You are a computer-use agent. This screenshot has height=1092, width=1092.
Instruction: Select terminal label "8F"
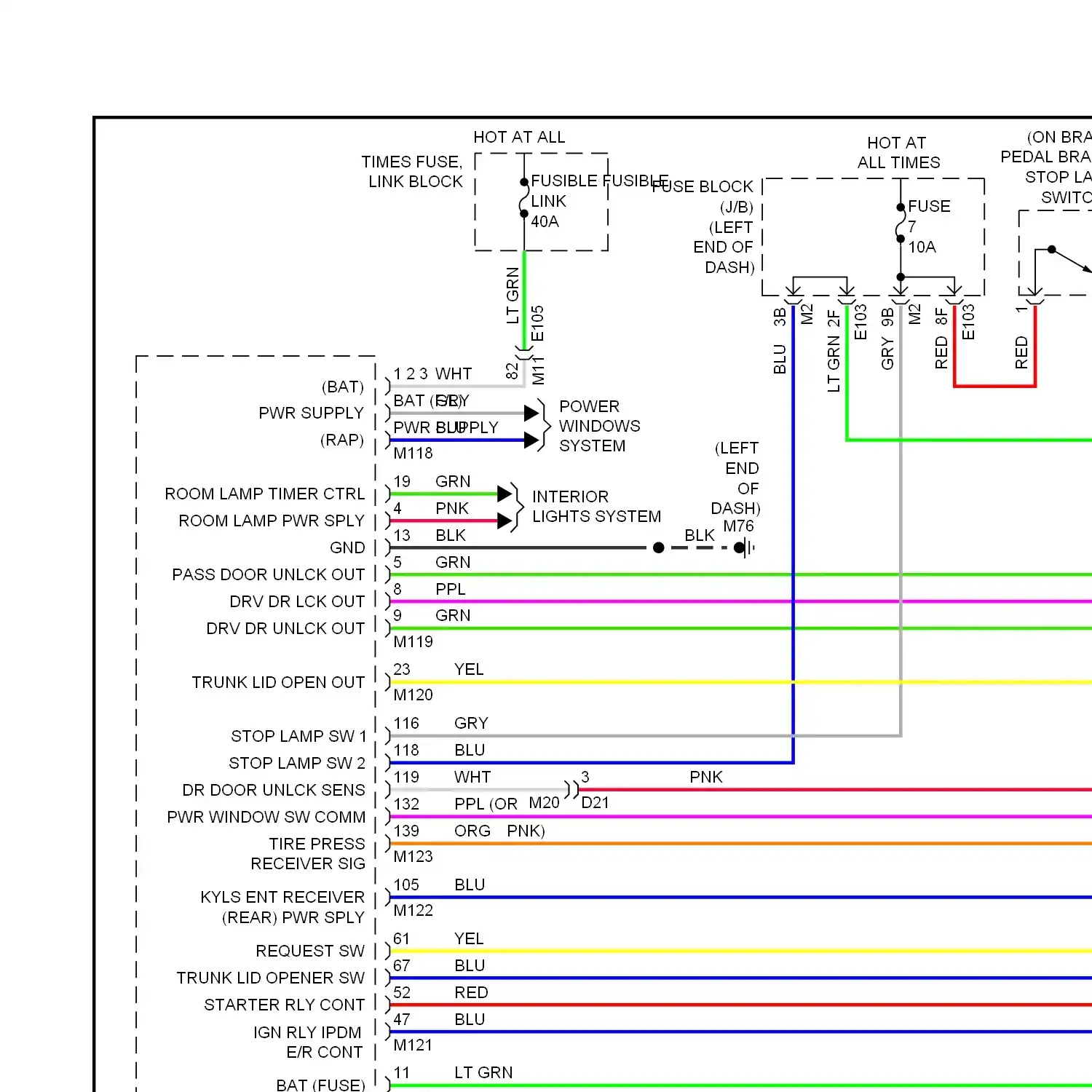[x=941, y=317]
